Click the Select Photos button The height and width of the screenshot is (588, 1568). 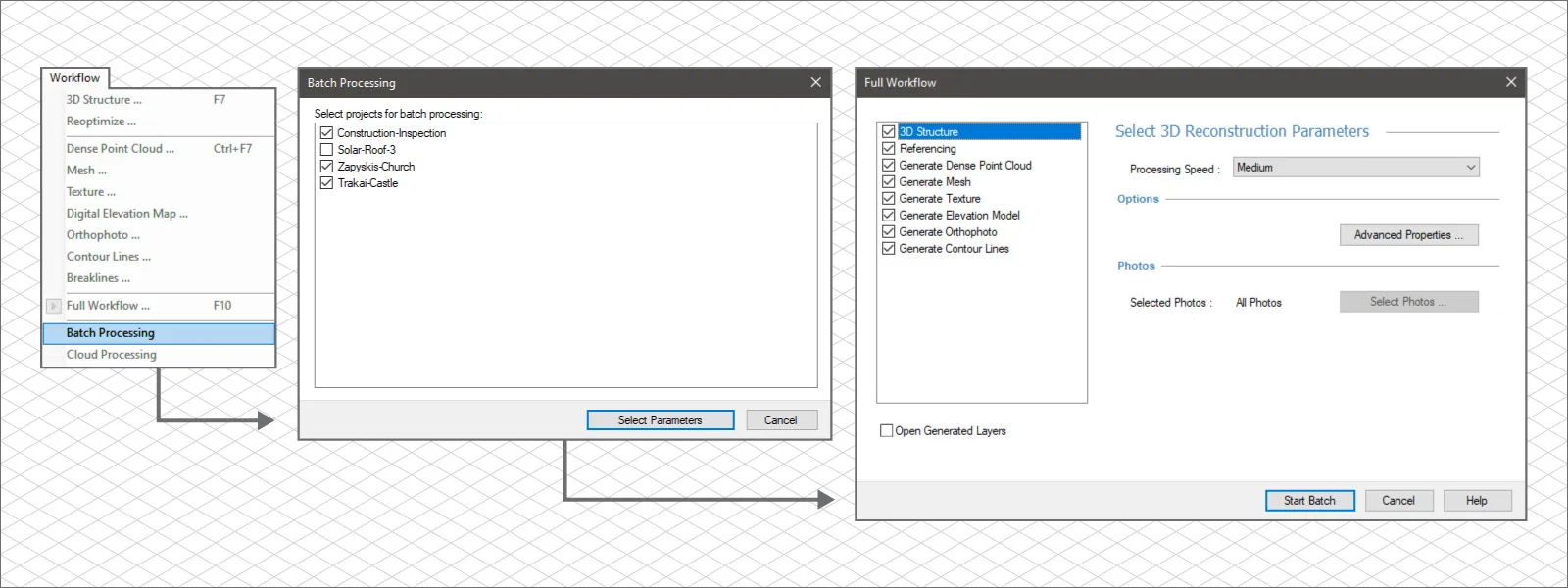pos(1408,302)
